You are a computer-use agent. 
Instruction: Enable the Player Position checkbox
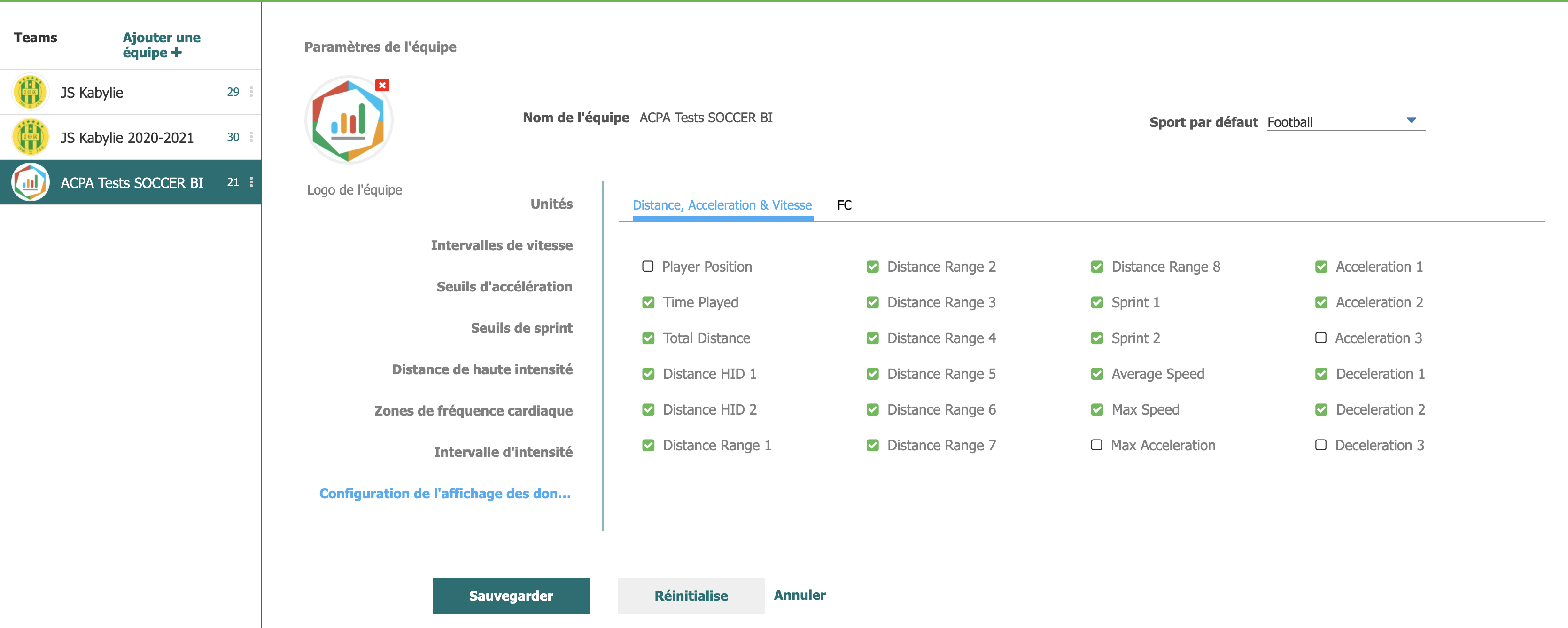click(x=648, y=266)
